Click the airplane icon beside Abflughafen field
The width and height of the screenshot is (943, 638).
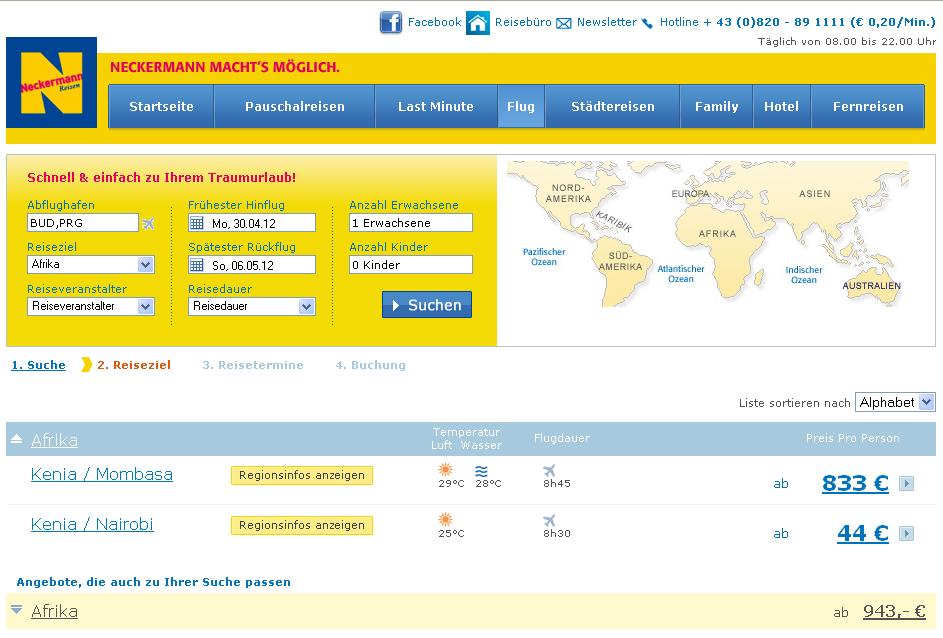click(148, 224)
